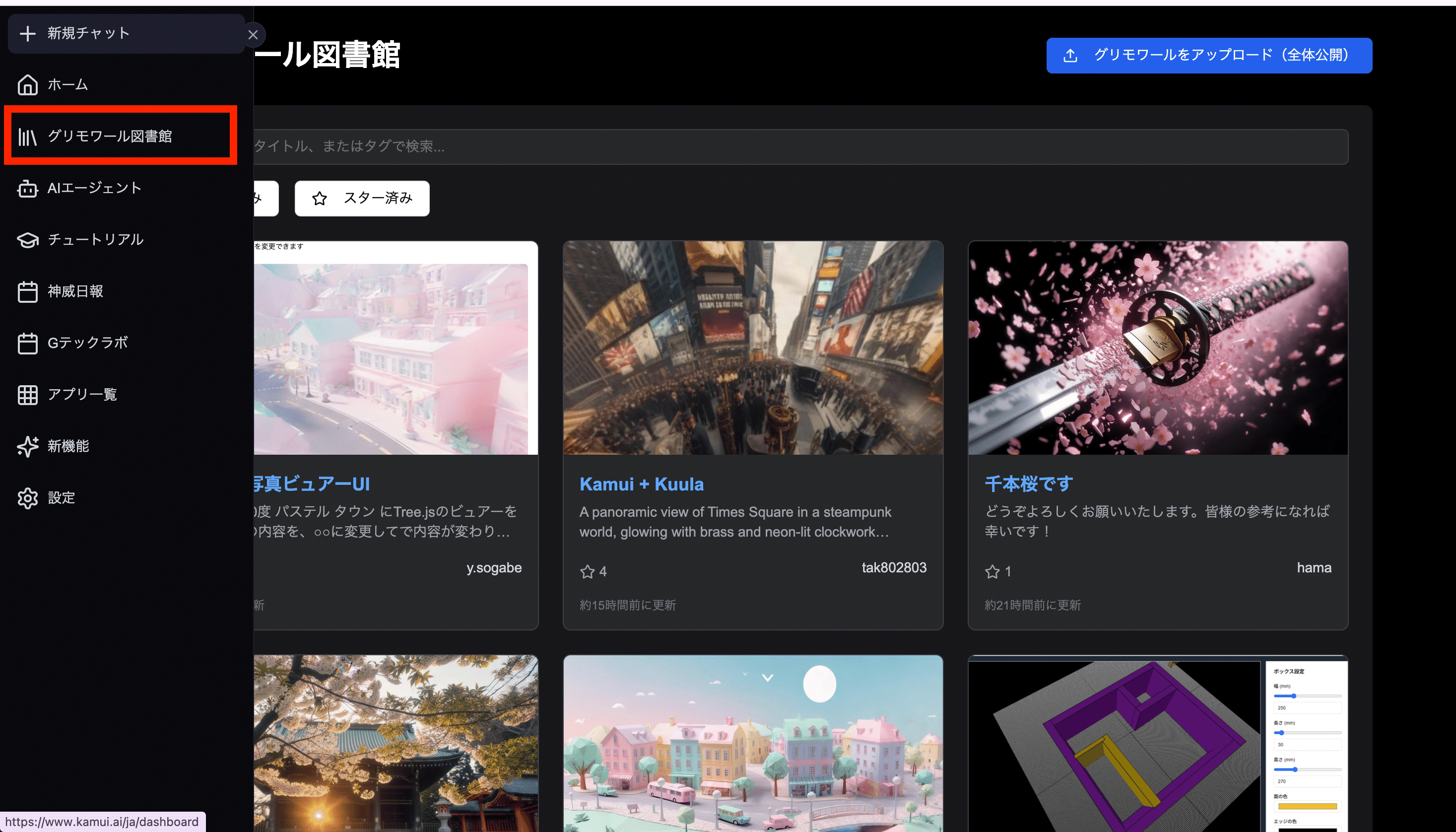
Task: Click the plus icon for 新規チャット
Action: [x=27, y=34]
